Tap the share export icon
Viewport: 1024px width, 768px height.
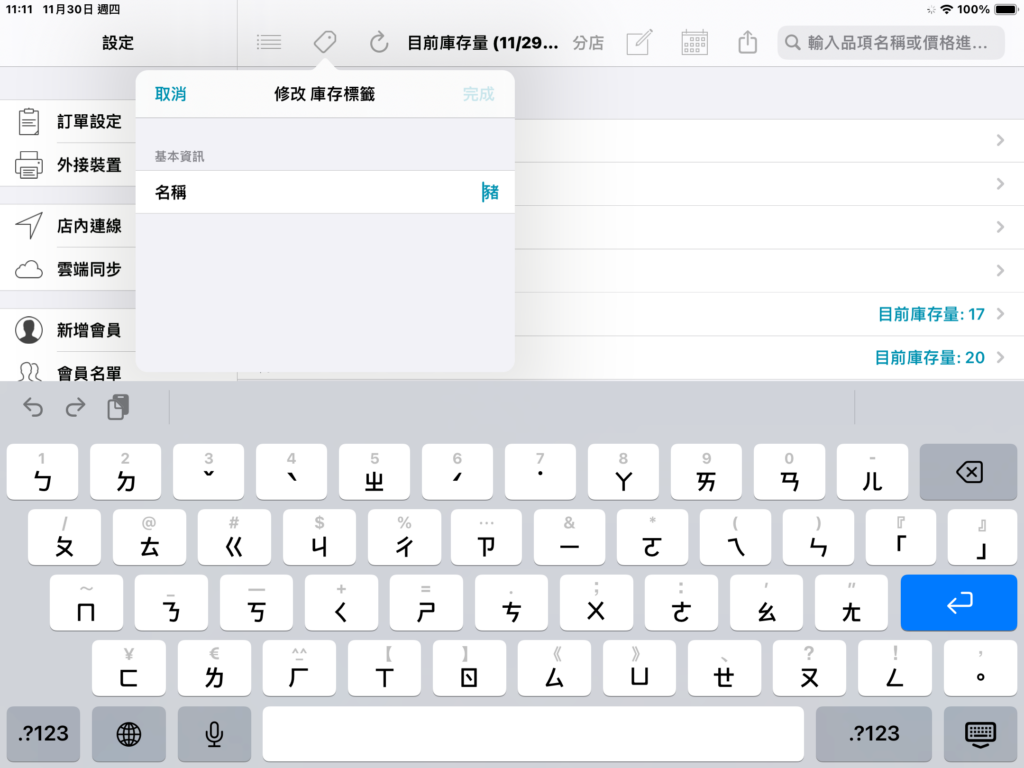click(748, 42)
